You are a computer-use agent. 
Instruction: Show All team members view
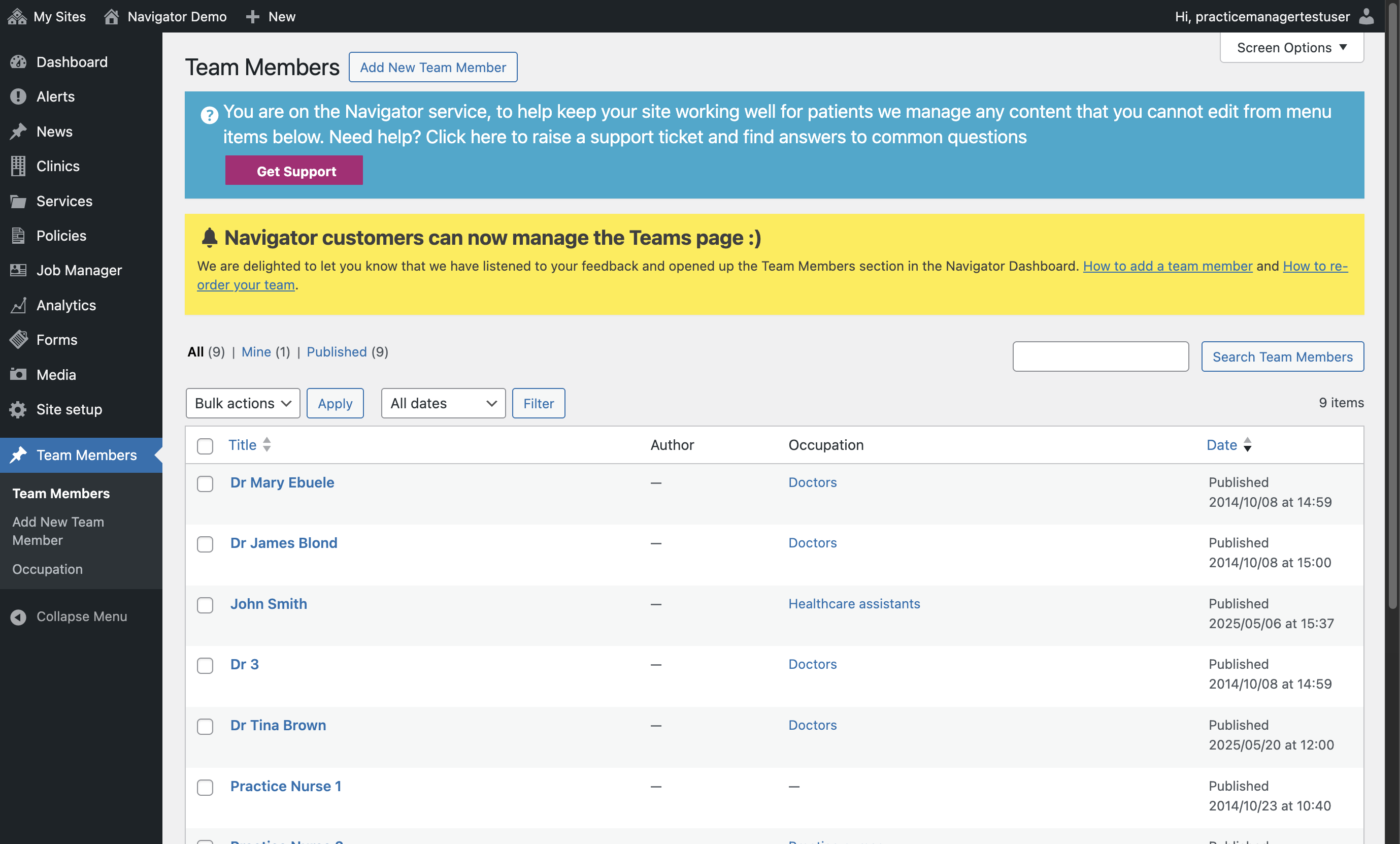tap(196, 352)
